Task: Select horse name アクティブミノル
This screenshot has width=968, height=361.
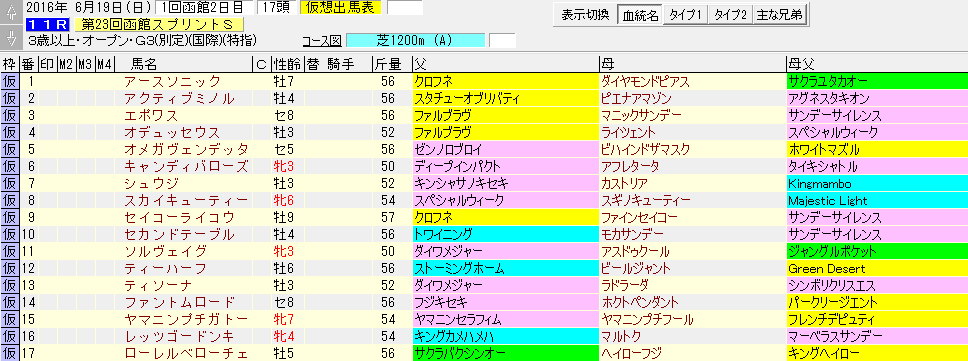Action: point(179,98)
